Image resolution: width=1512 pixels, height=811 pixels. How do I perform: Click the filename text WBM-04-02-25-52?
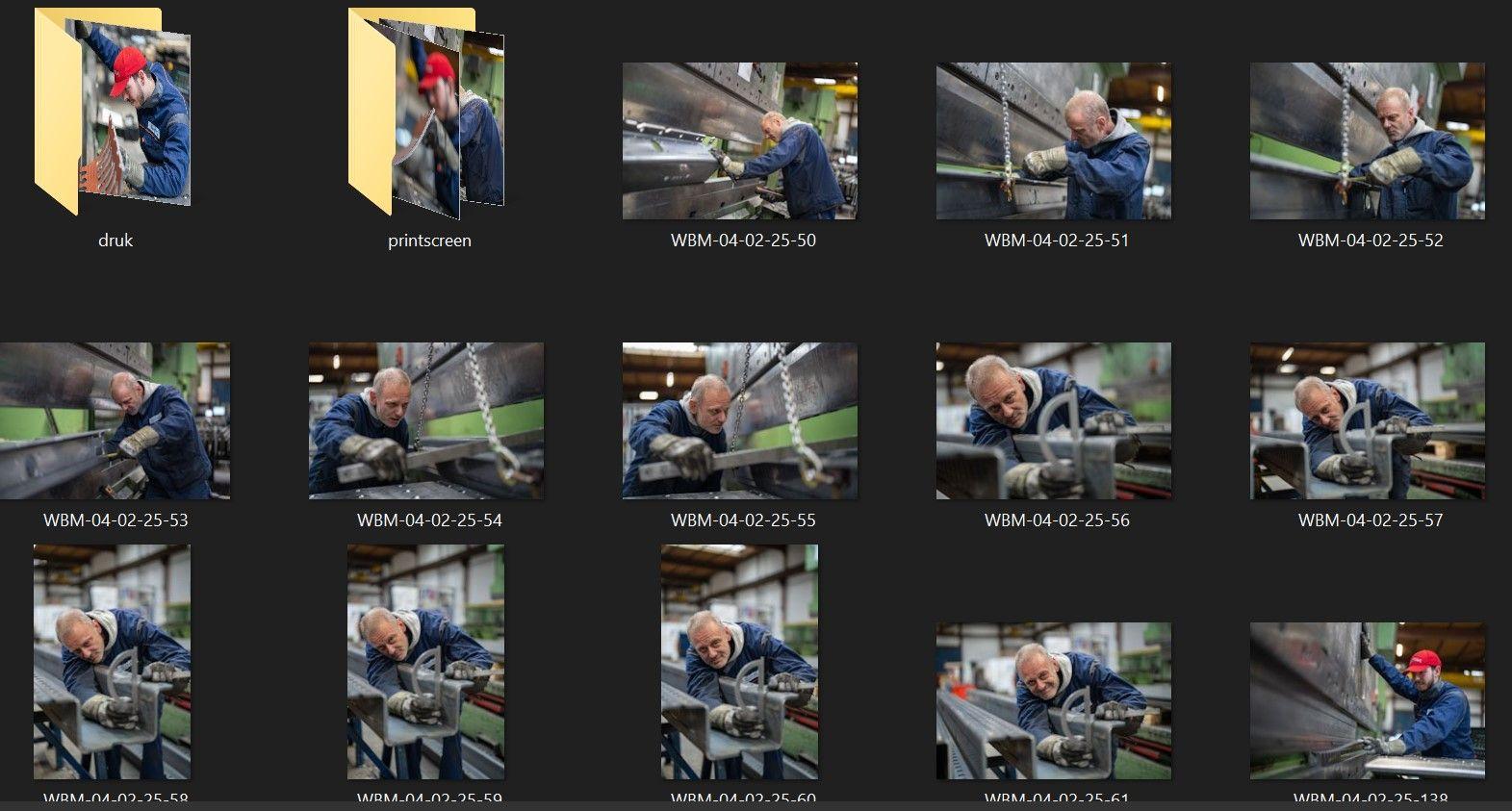point(1371,241)
